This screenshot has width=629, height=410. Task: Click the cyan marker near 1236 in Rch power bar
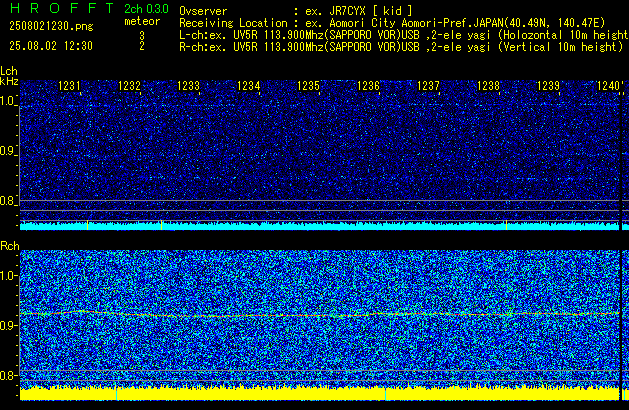[385, 394]
